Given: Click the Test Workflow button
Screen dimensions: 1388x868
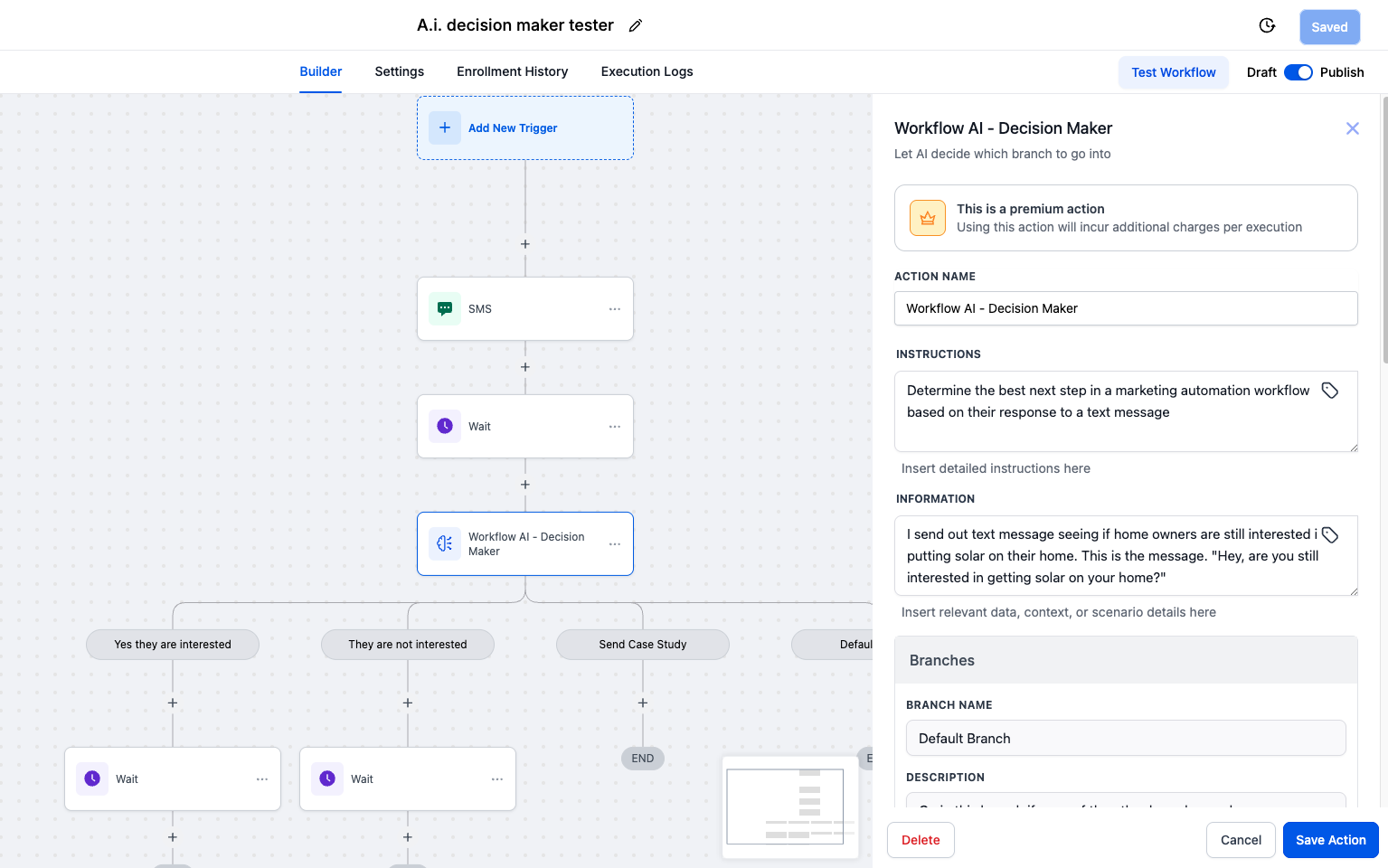Looking at the screenshot, I should (1174, 71).
